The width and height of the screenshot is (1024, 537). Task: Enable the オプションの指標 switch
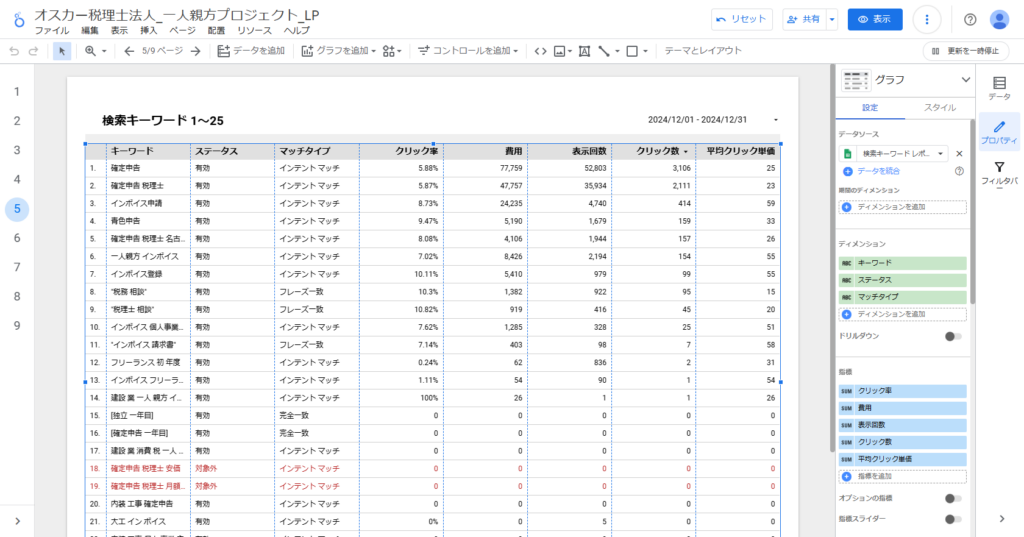(x=953, y=498)
